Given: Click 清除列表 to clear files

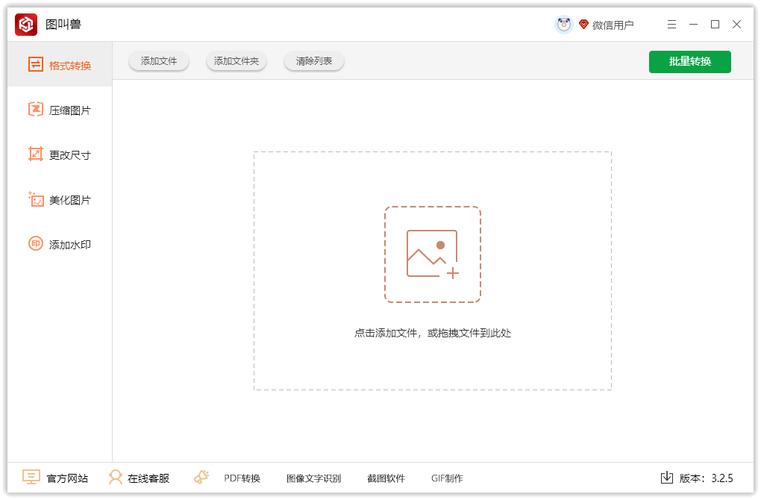Looking at the screenshot, I should tap(314, 61).
